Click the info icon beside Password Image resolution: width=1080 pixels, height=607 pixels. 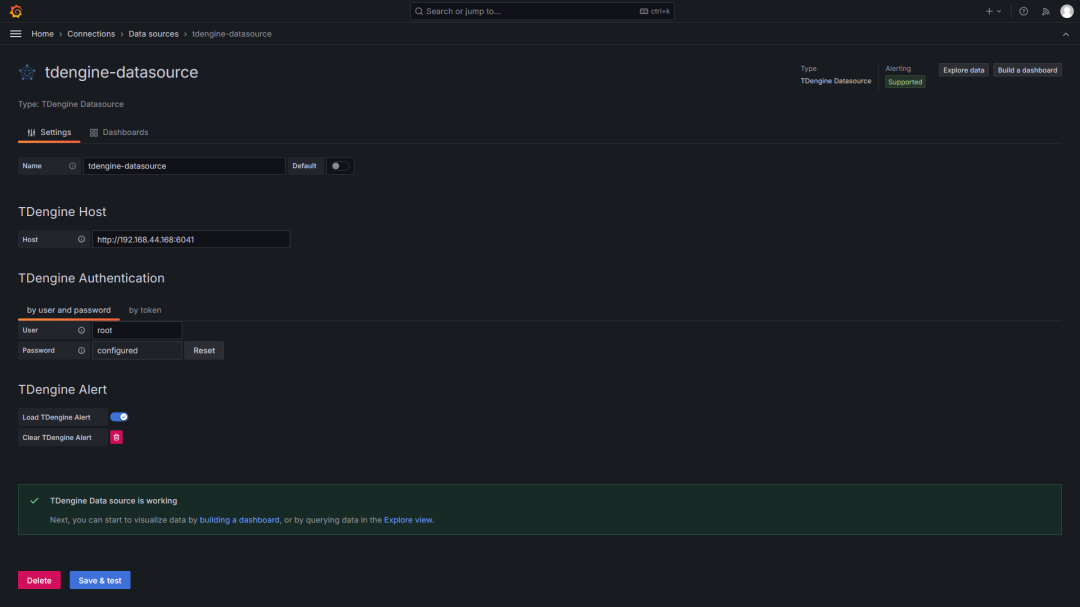click(x=81, y=351)
